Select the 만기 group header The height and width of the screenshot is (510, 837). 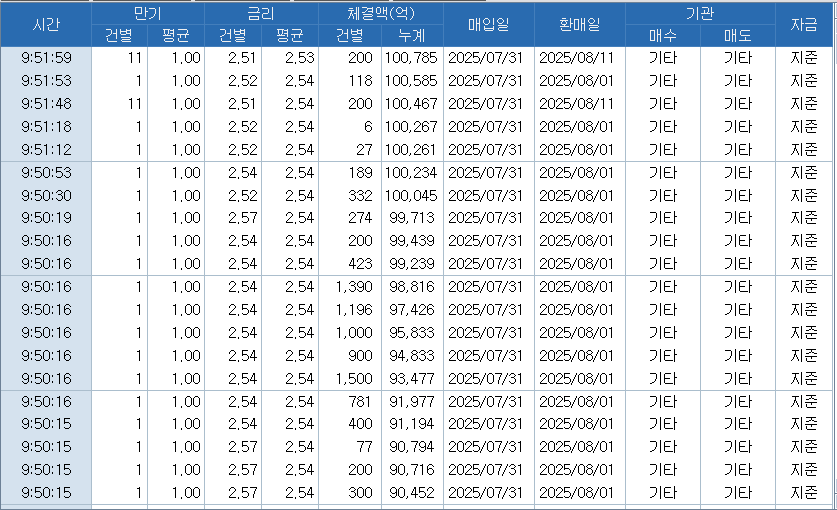point(147,14)
